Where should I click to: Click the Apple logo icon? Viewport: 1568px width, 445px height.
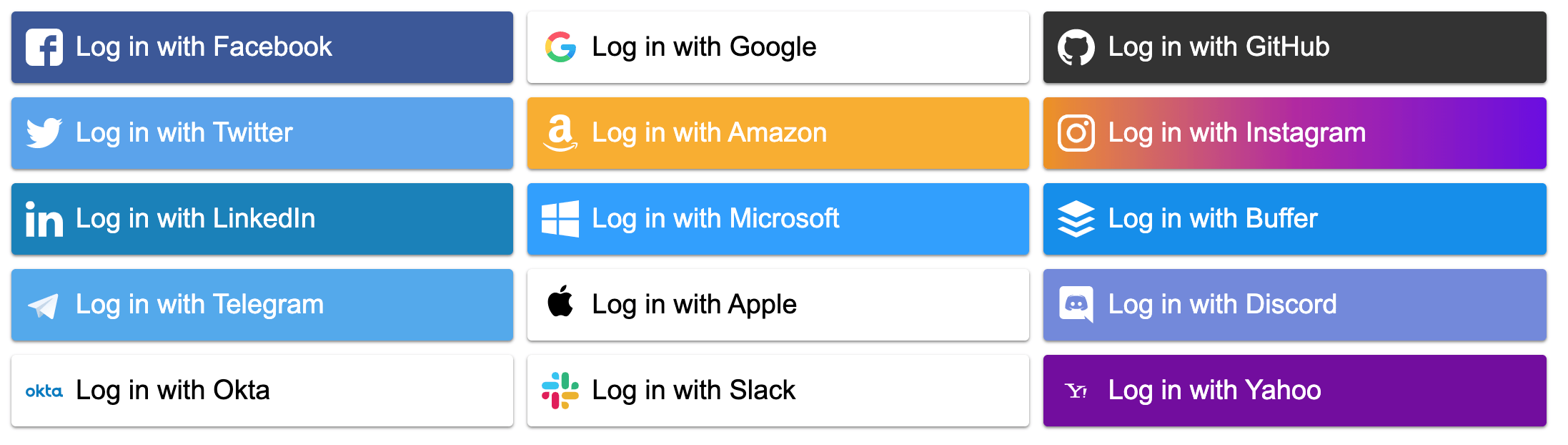pos(561,305)
